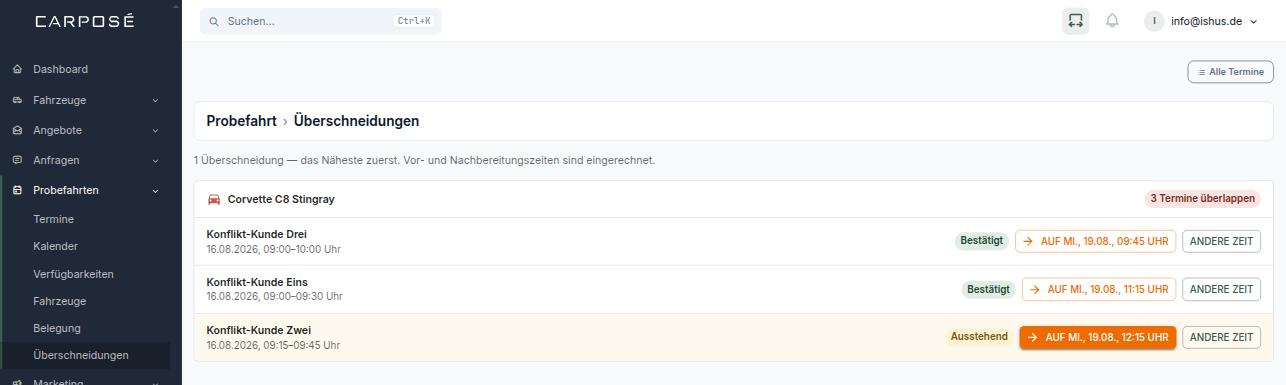
Task: Select the Konflikt-Kunde Eins name
Action: 257,282
